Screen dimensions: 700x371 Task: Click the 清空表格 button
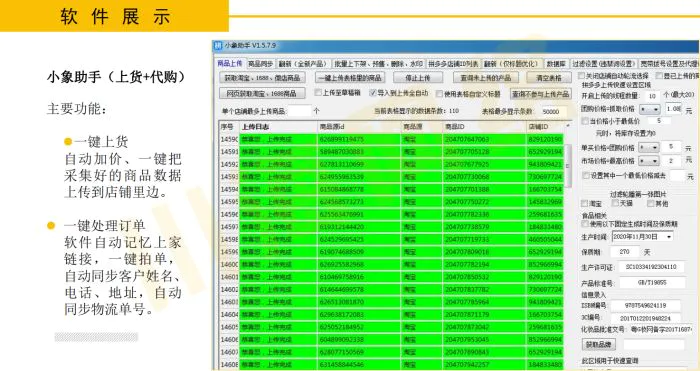click(549, 78)
